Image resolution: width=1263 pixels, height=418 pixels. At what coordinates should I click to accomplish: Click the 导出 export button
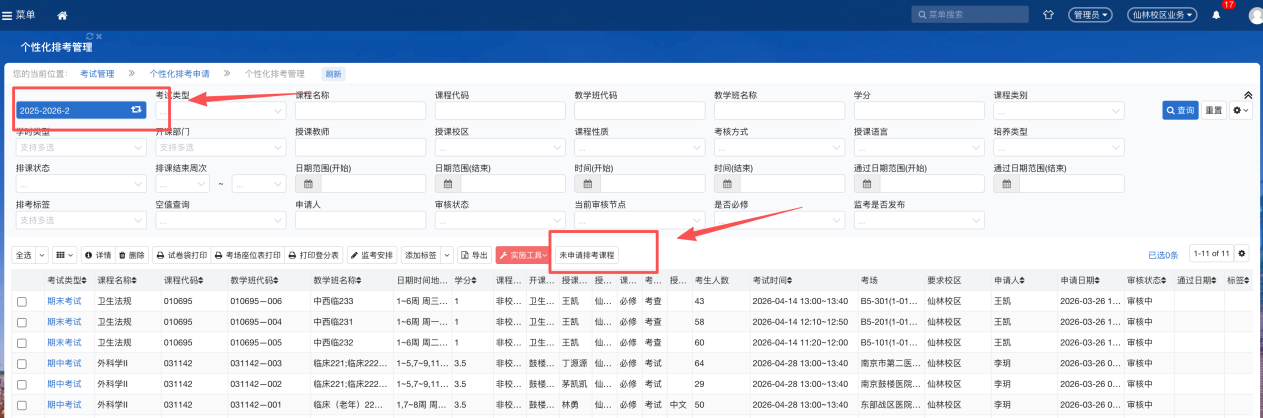point(475,255)
